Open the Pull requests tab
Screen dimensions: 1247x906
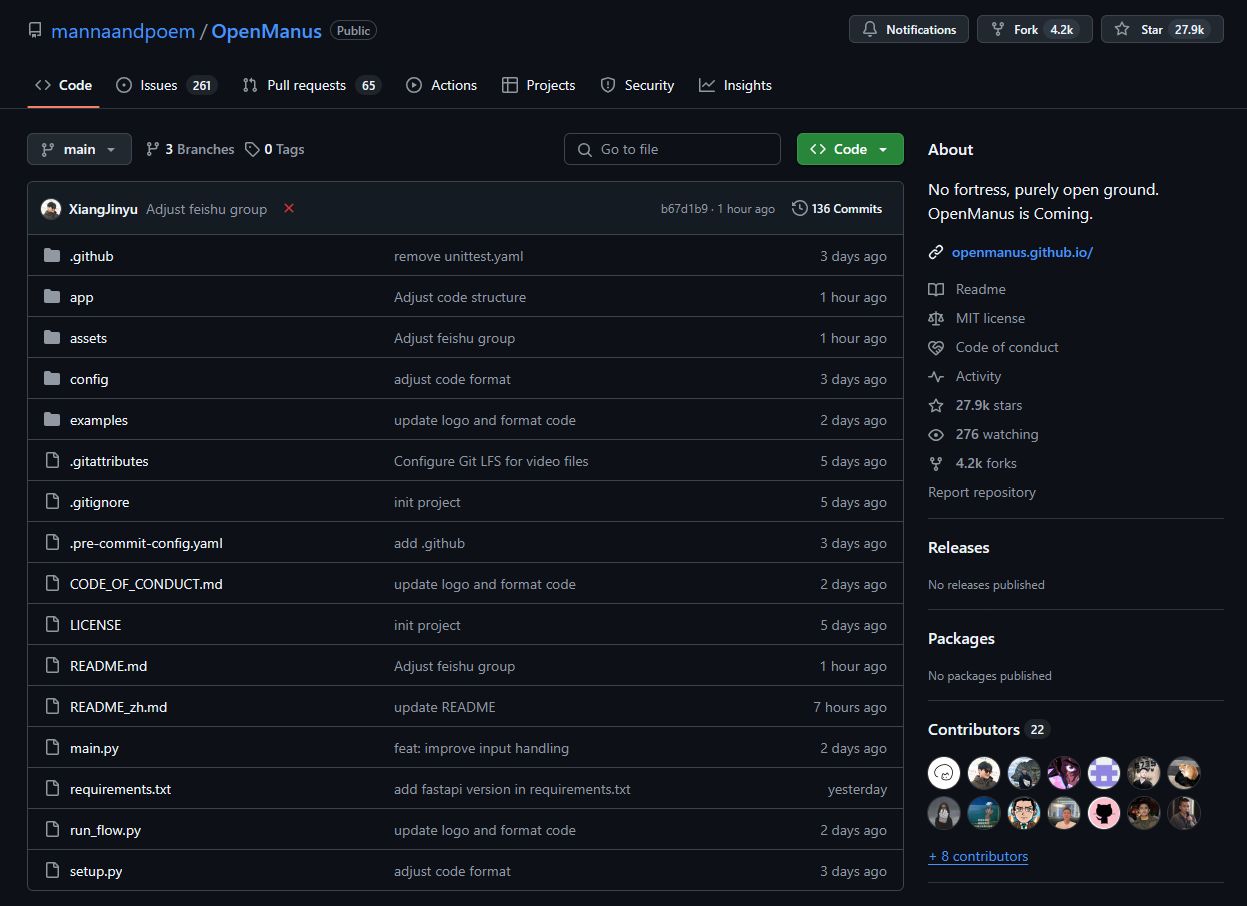pos(311,85)
